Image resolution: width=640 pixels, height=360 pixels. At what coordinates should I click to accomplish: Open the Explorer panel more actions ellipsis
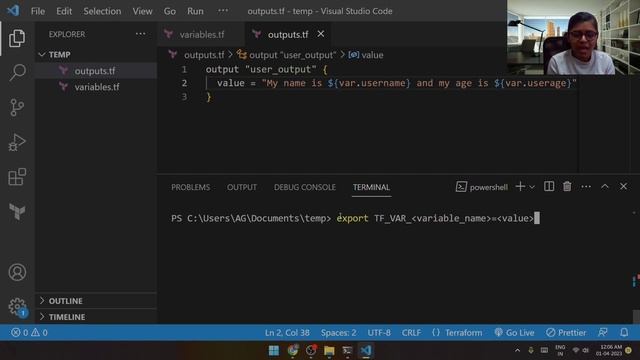click(x=140, y=34)
